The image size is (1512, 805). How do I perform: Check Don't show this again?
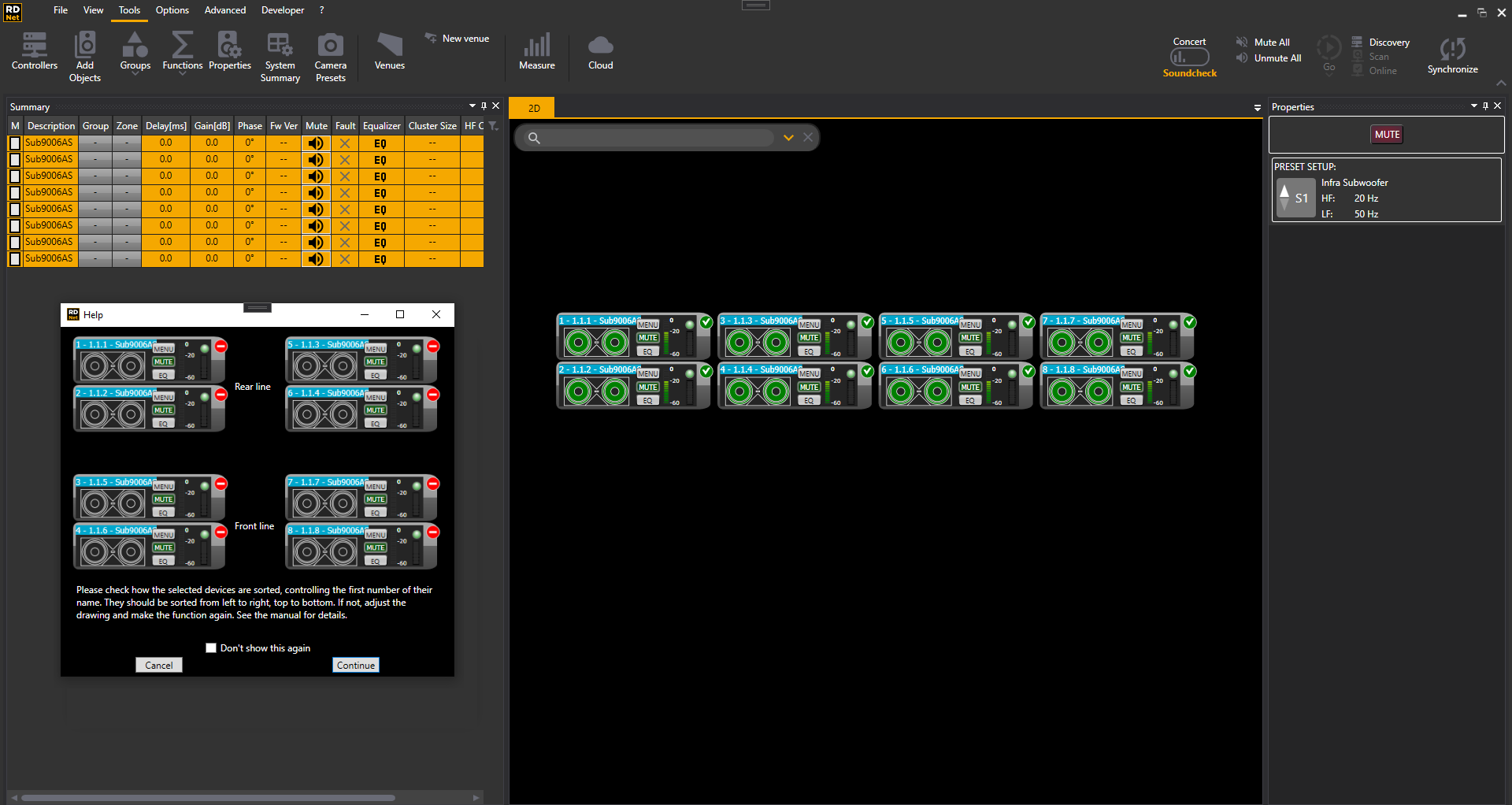211,648
